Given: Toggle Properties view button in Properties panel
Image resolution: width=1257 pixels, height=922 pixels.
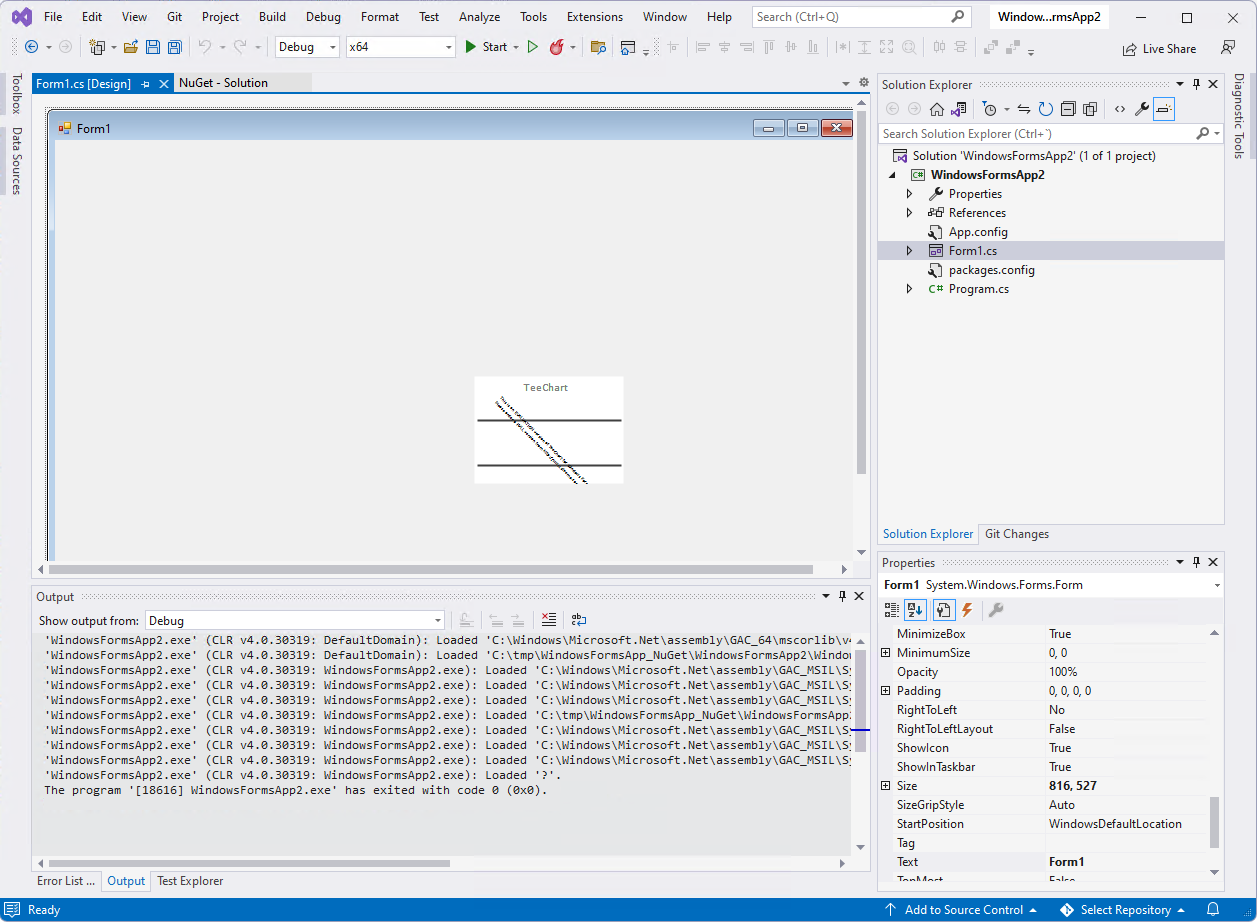Looking at the screenshot, I should click(x=943, y=609).
